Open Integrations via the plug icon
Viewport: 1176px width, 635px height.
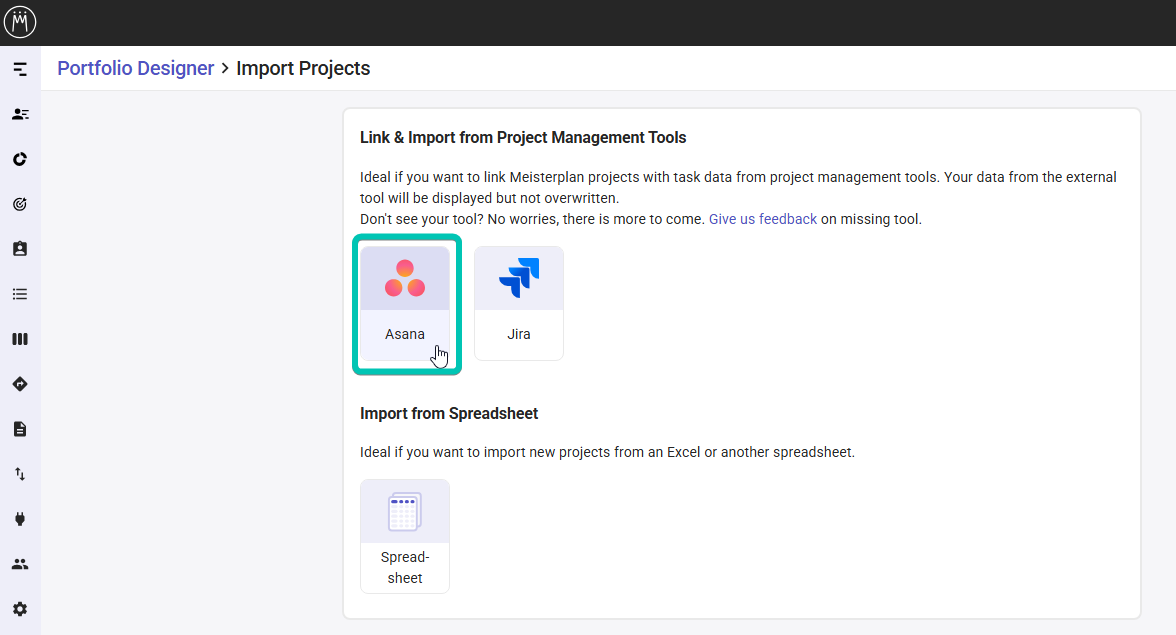click(20, 518)
